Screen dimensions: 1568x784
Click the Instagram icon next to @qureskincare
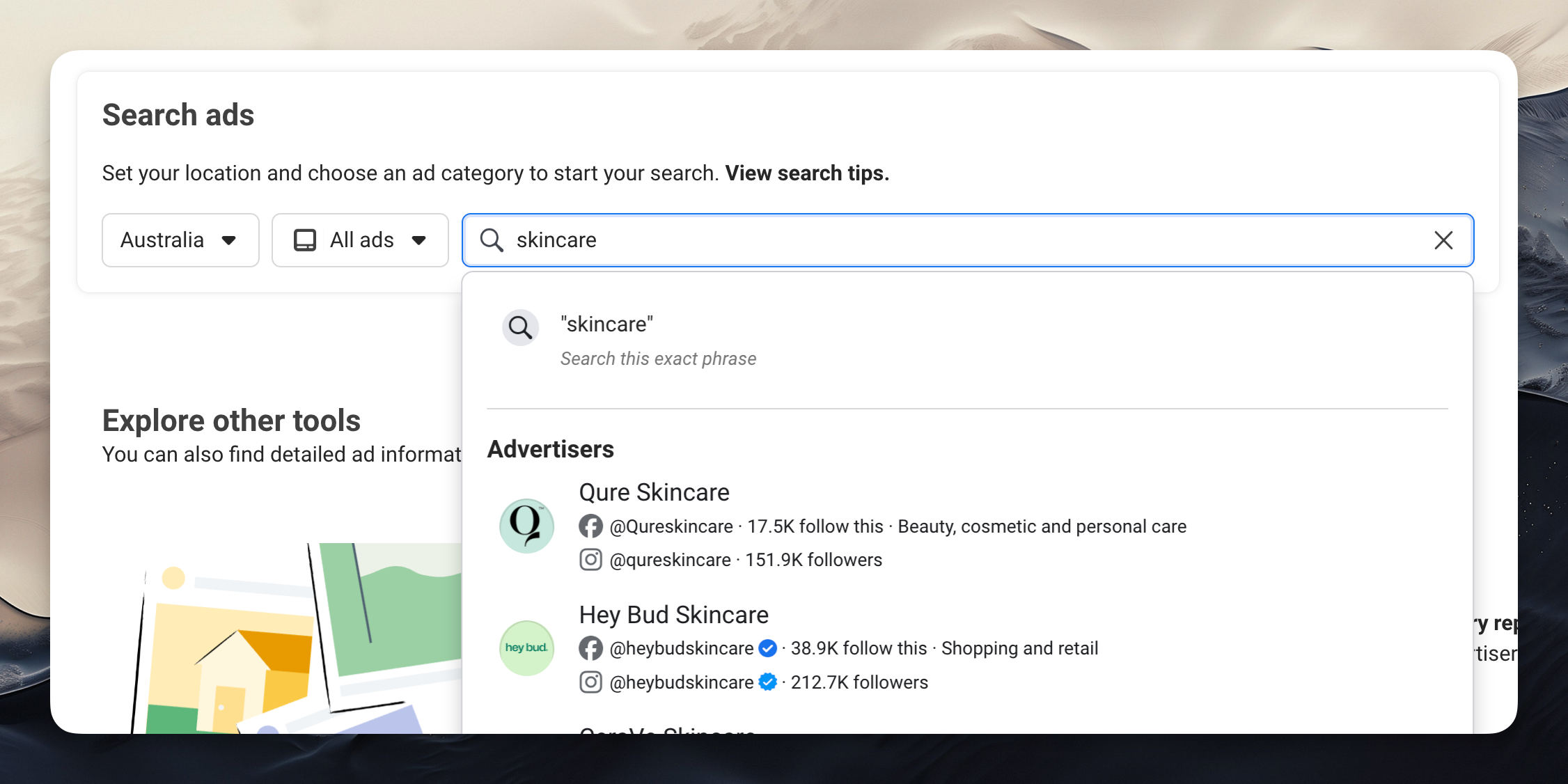(x=590, y=559)
